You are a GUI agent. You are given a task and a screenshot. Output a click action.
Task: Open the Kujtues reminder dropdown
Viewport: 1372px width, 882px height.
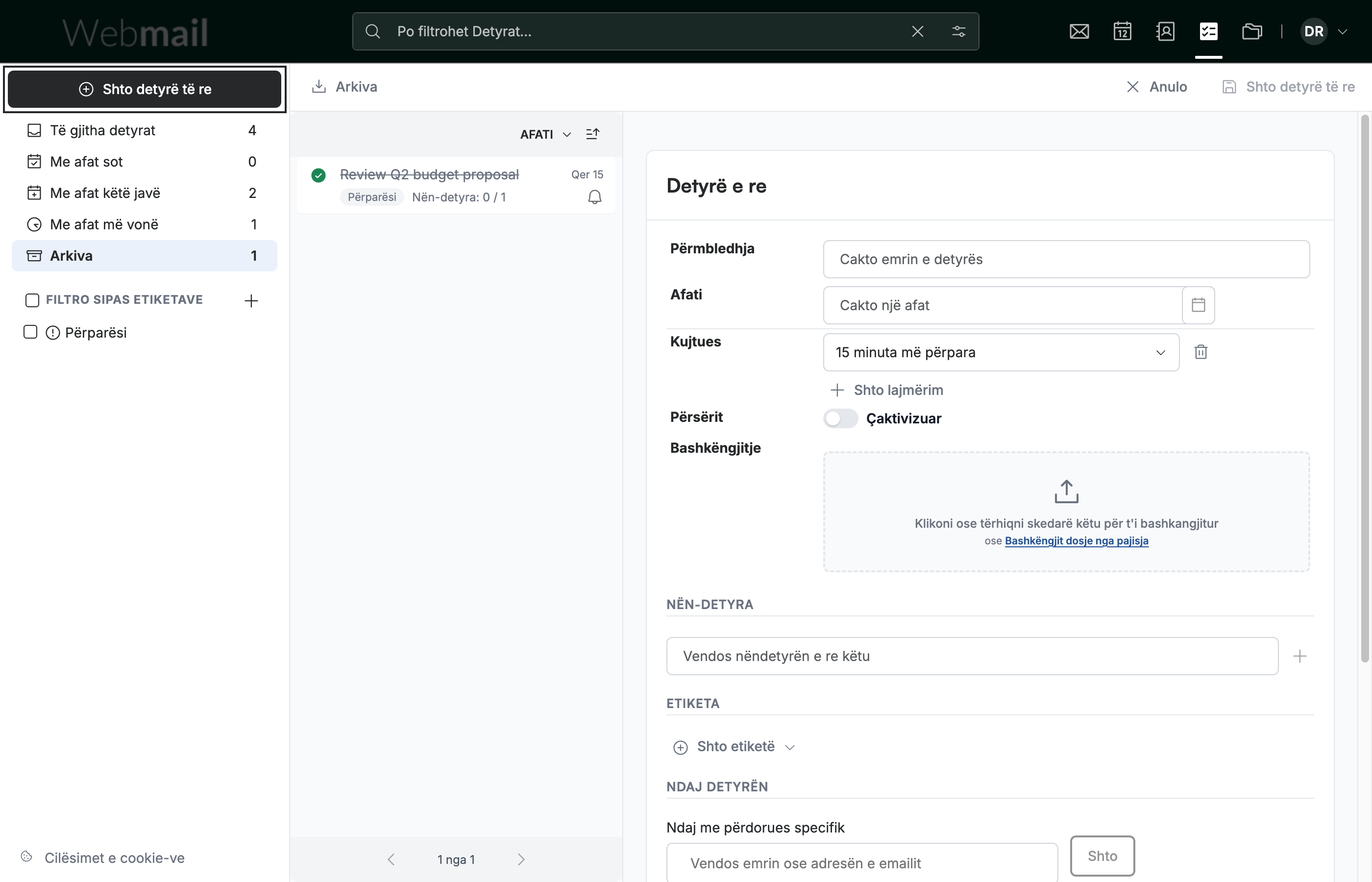[x=1001, y=352]
